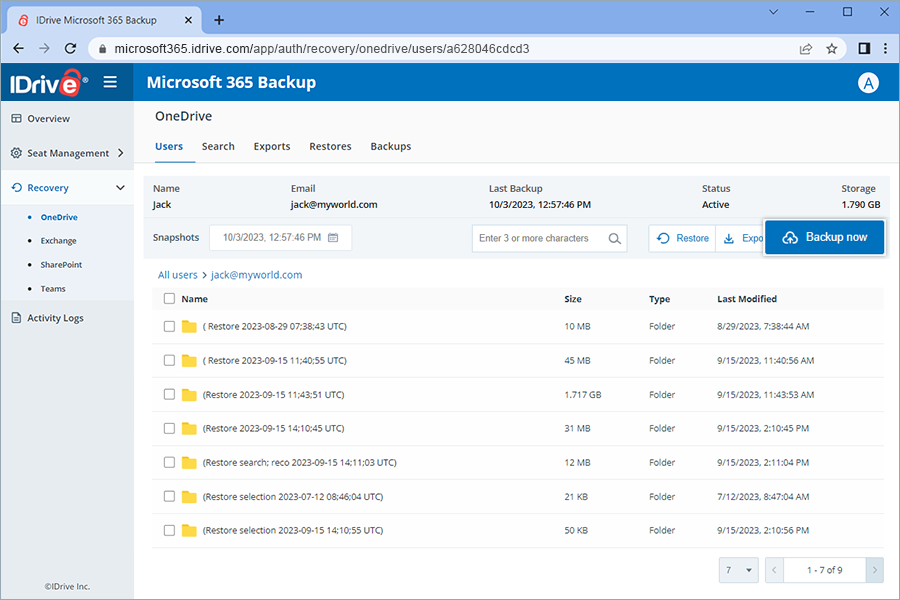The width and height of the screenshot is (900, 600).
Task: Select Exchange under Recovery
Action: pyautogui.click(x=59, y=241)
